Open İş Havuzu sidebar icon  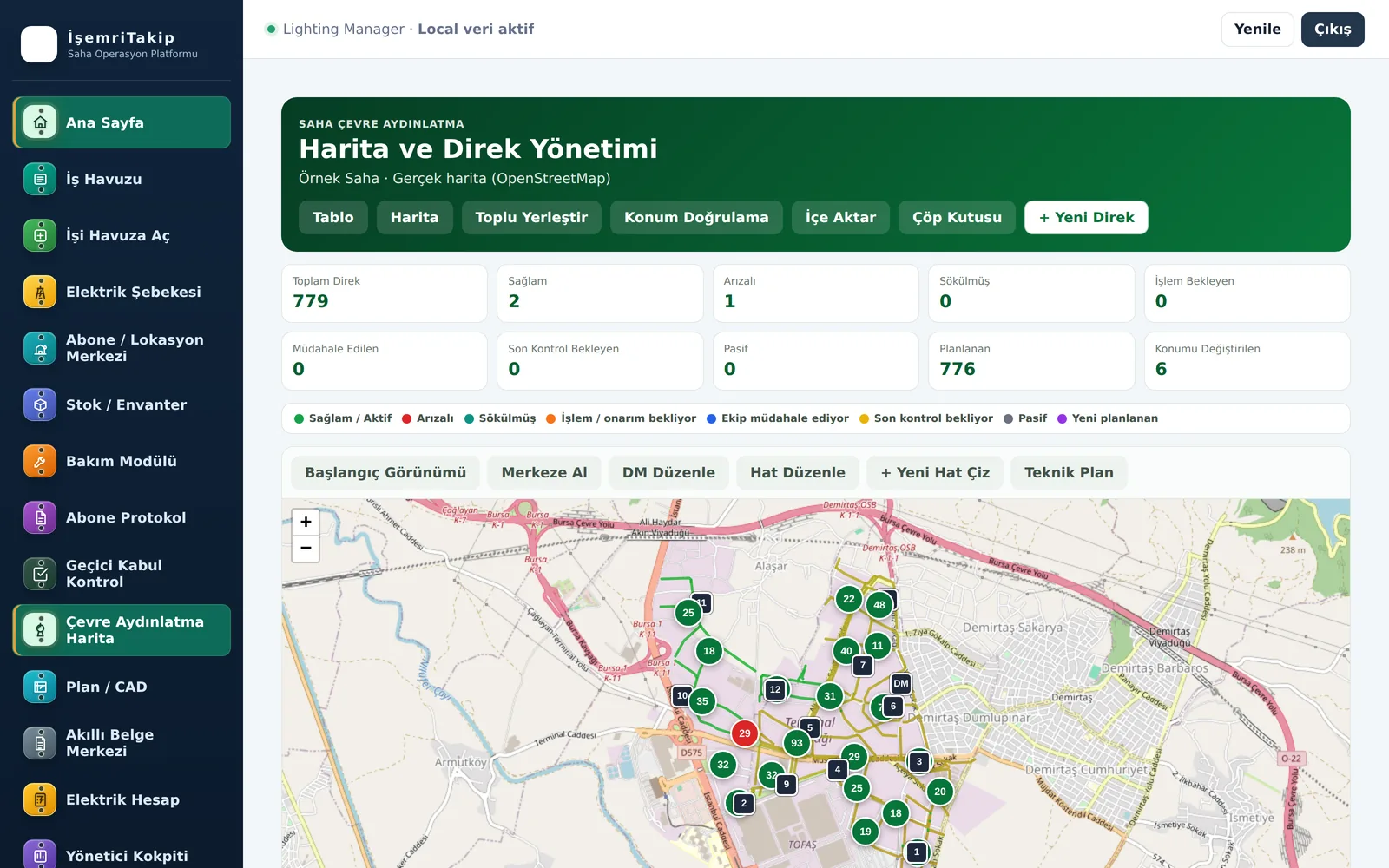click(x=40, y=179)
